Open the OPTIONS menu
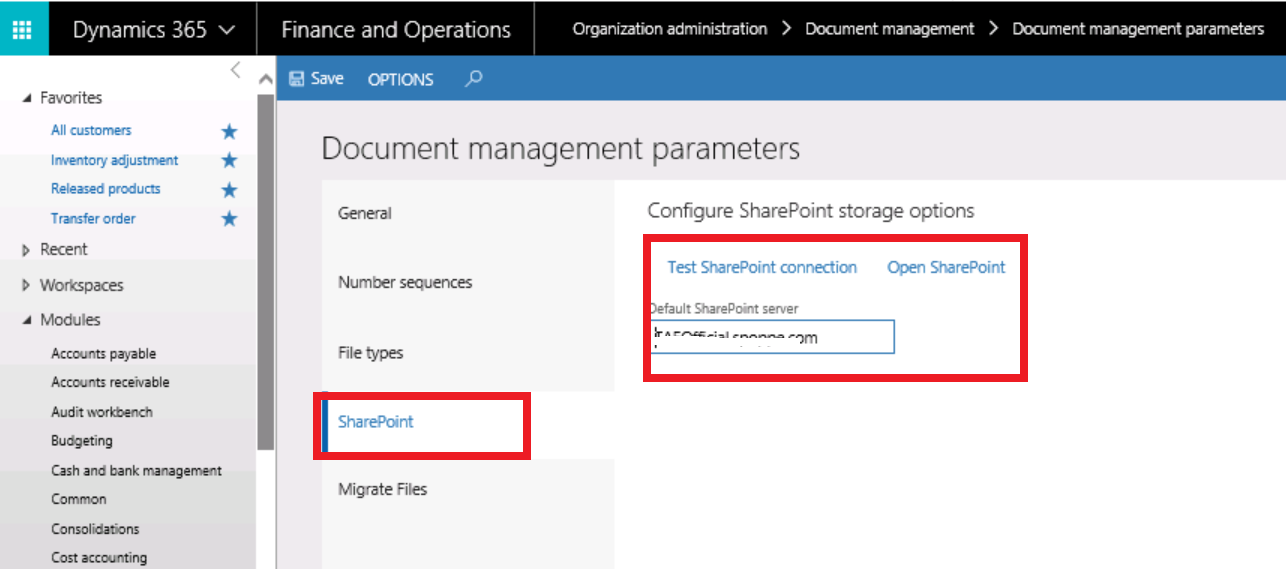 point(400,79)
